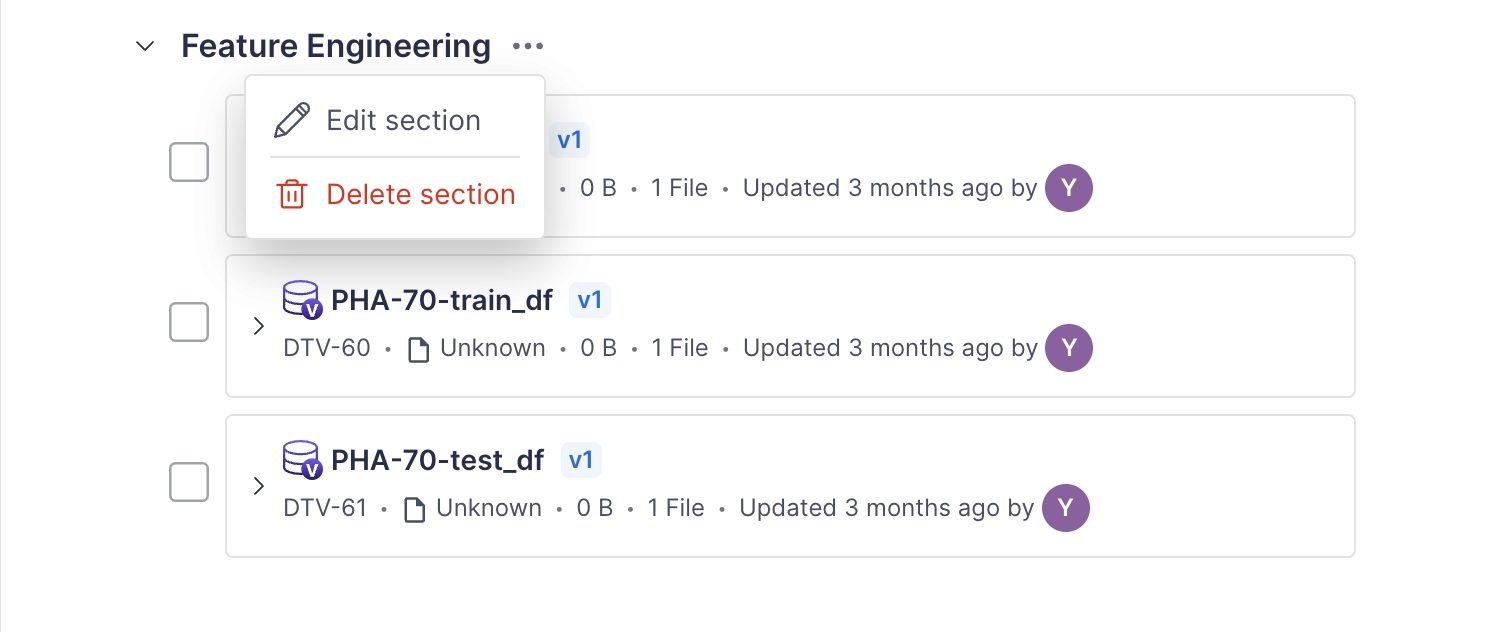1488x632 pixels.
Task: Click the Y avatar in the PHA-70-train_df card
Action: tap(1069, 348)
